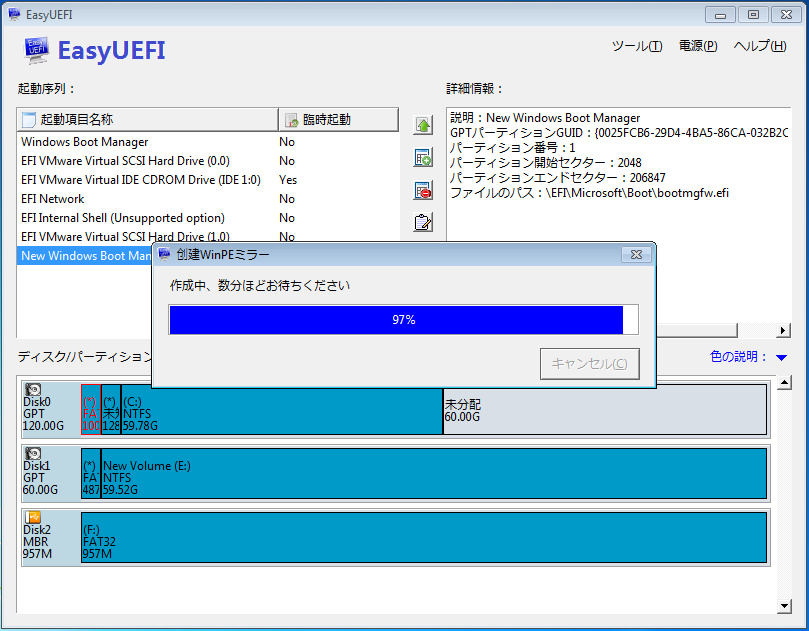Toggle Yes for EFI VMware IDE CDROM entry
The image size is (809, 631).
pyautogui.click(x=287, y=179)
